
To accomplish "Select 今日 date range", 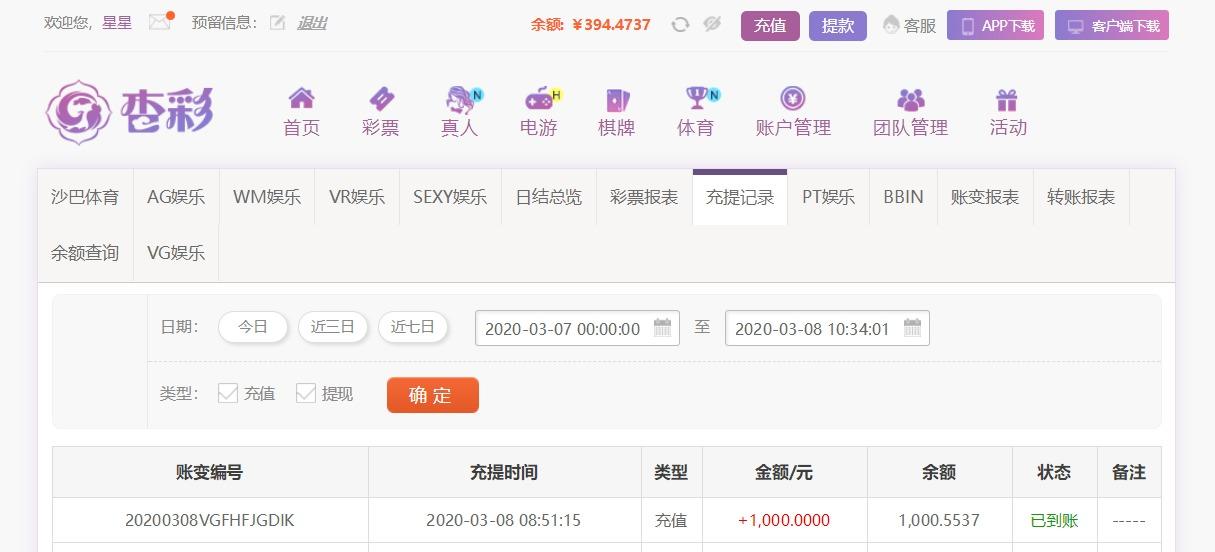I will [x=253, y=327].
